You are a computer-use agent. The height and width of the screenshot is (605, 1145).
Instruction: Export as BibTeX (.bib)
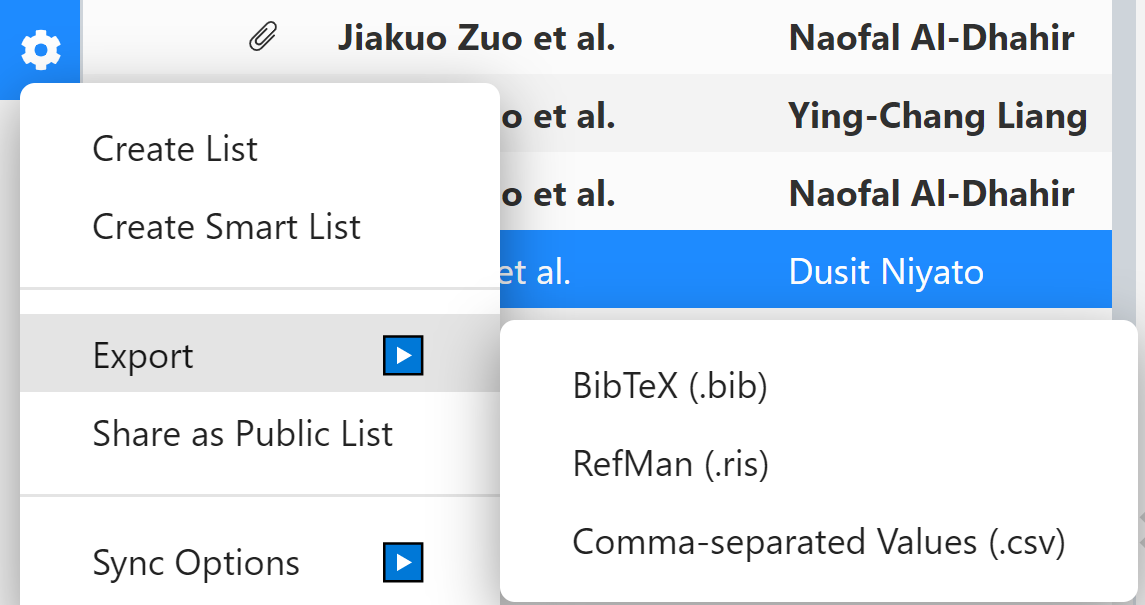coord(669,386)
